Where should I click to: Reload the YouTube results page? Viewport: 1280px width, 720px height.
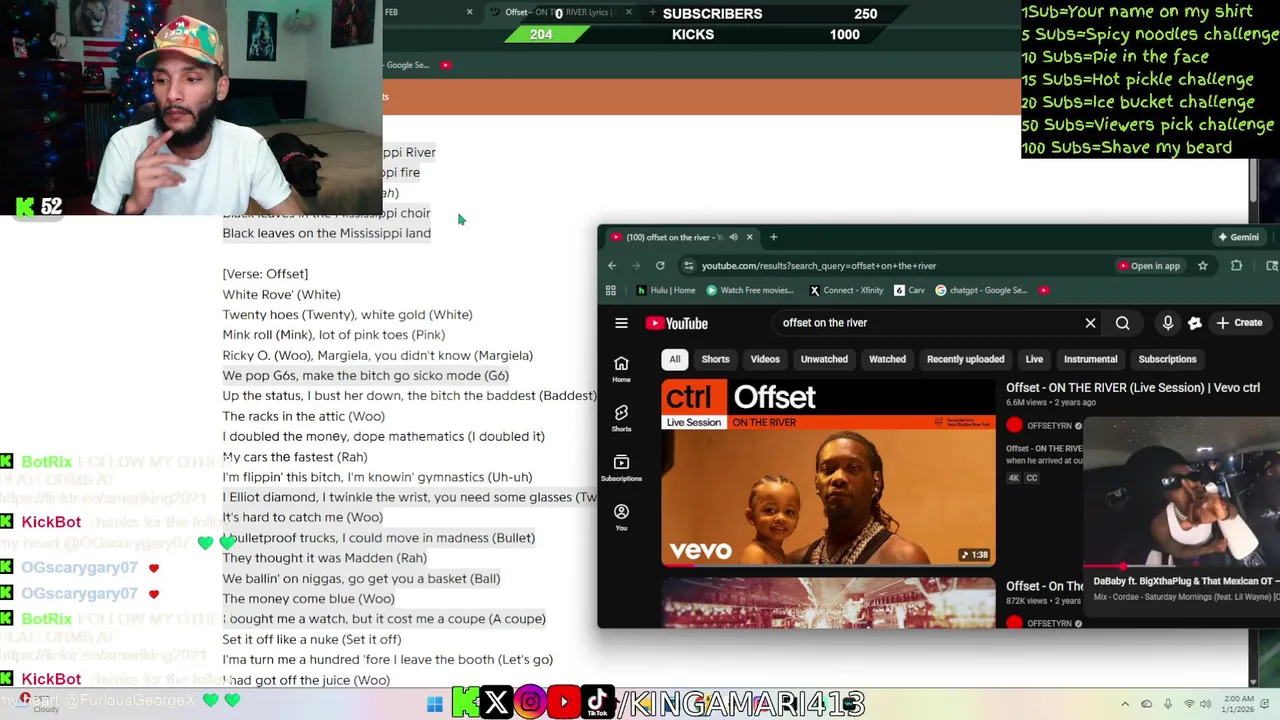point(660,266)
